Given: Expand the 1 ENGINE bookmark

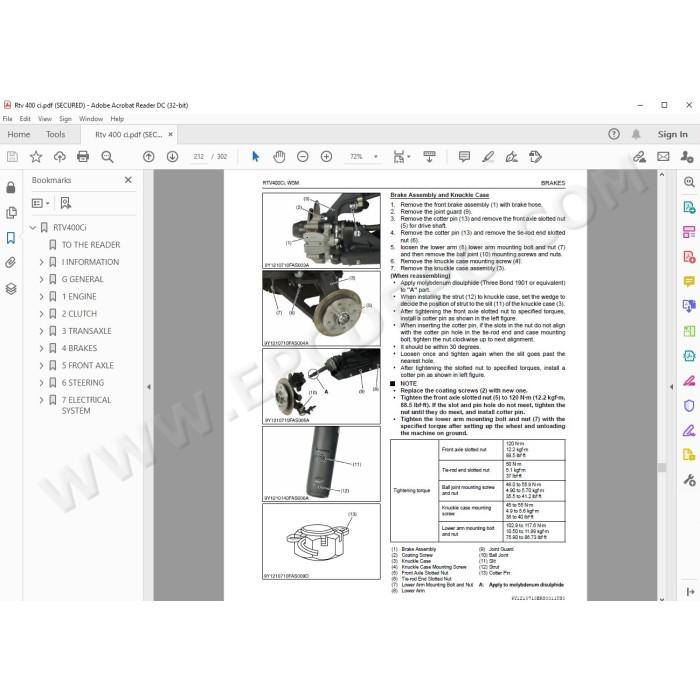Looking at the screenshot, I should (x=42, y=296).
